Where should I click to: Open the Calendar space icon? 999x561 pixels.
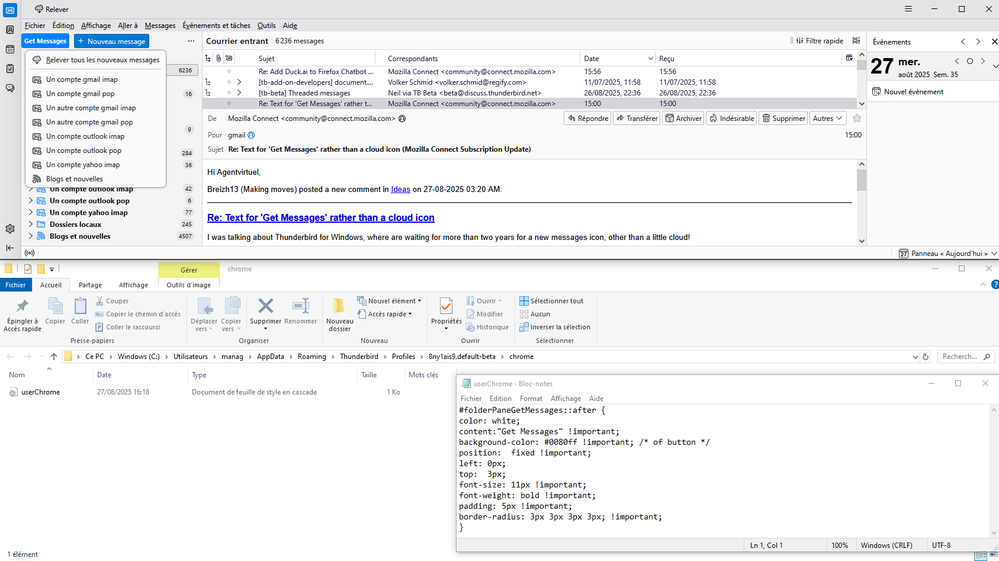pos(10,49)
